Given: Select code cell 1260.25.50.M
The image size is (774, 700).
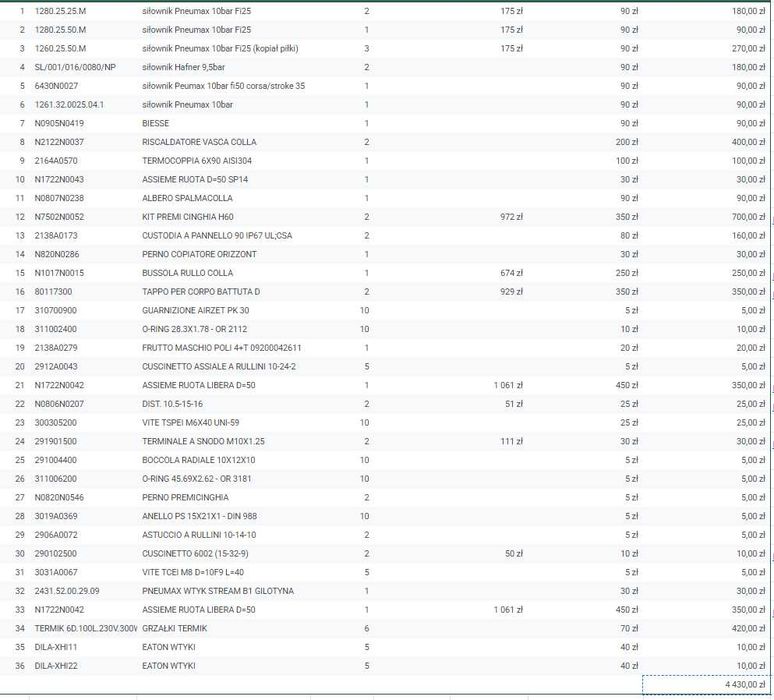Looking at the screenshot, I should click(x=60, y=48).
